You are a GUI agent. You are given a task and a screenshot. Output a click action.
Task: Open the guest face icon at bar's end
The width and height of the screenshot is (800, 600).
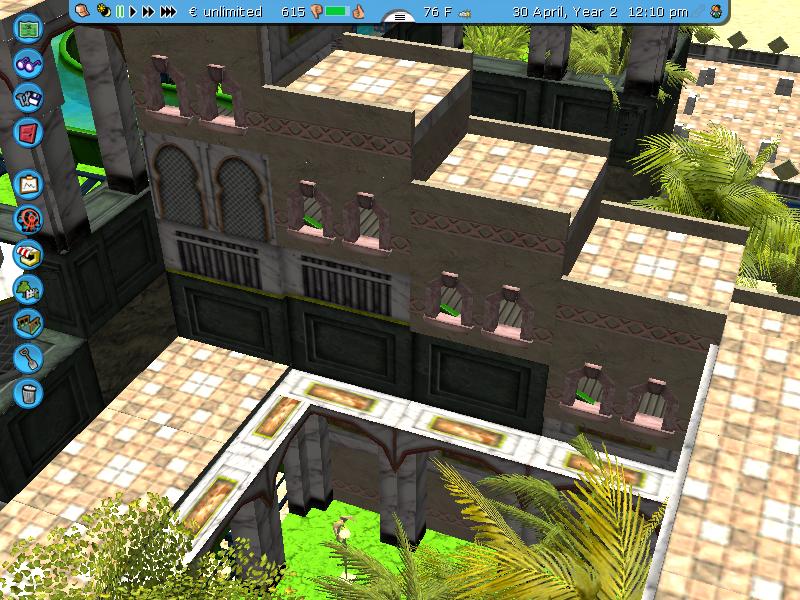717,11
